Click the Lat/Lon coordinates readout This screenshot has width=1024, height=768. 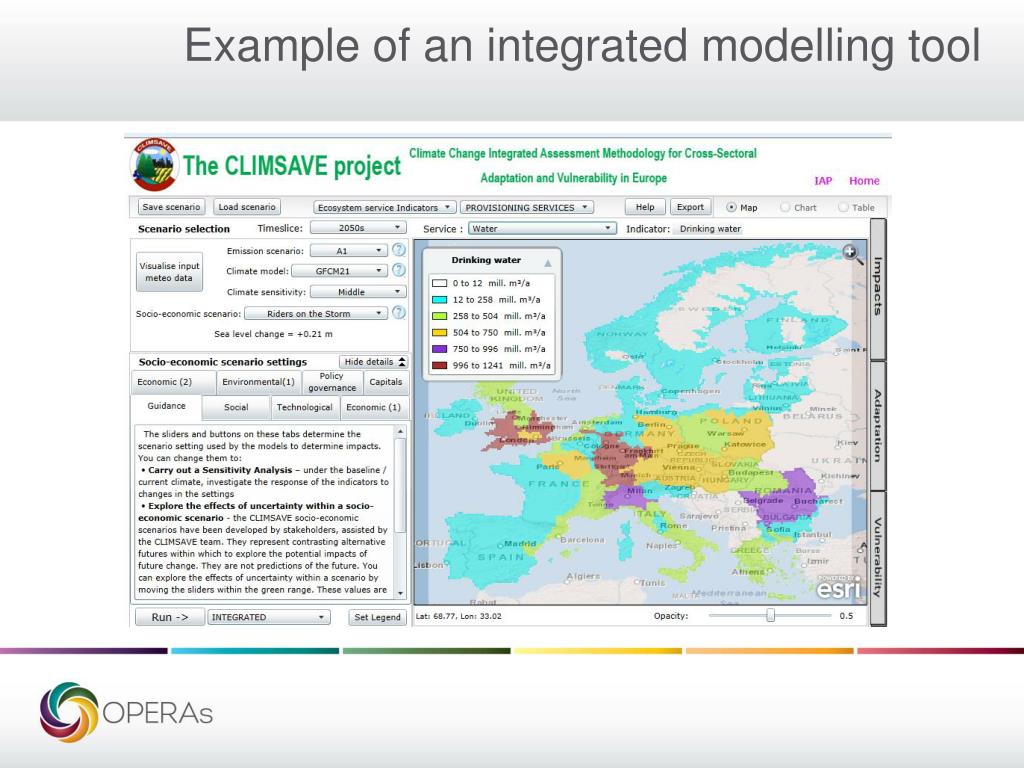click(458, 616)
